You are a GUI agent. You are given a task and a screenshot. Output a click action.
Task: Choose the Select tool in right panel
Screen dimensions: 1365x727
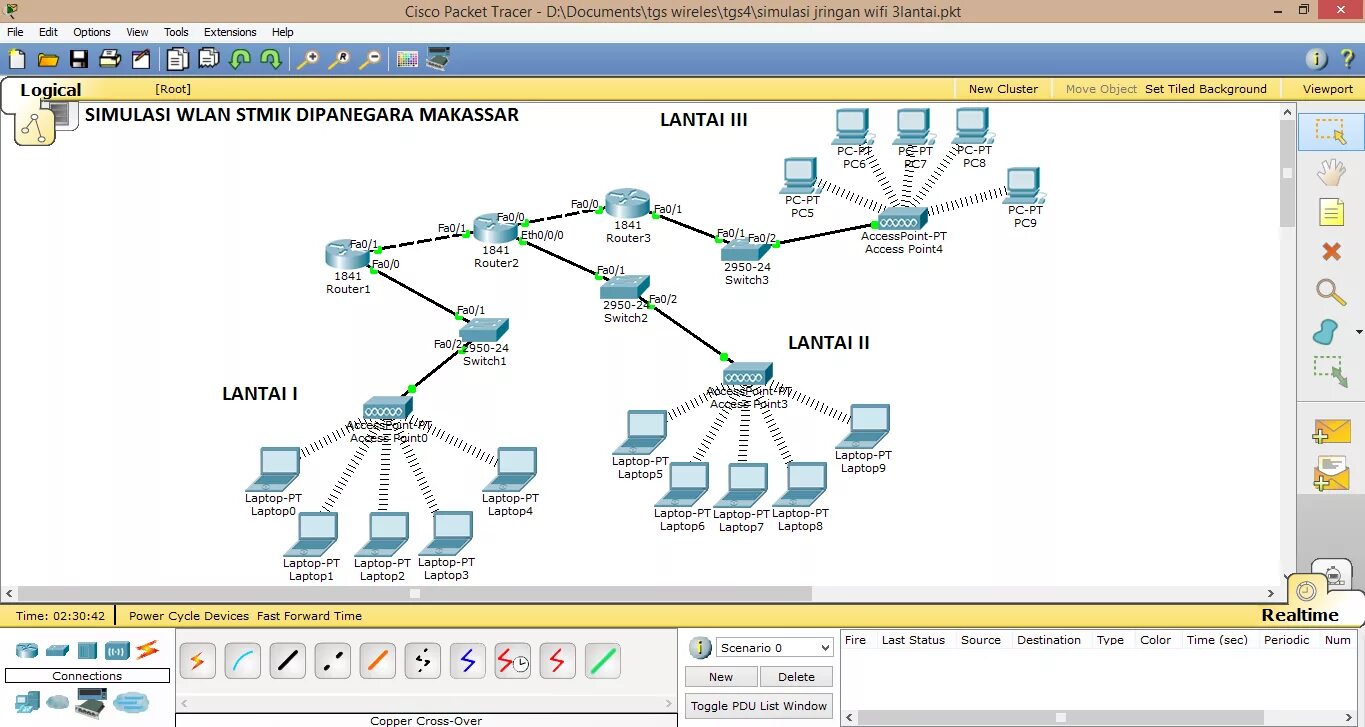point(1330,132)
